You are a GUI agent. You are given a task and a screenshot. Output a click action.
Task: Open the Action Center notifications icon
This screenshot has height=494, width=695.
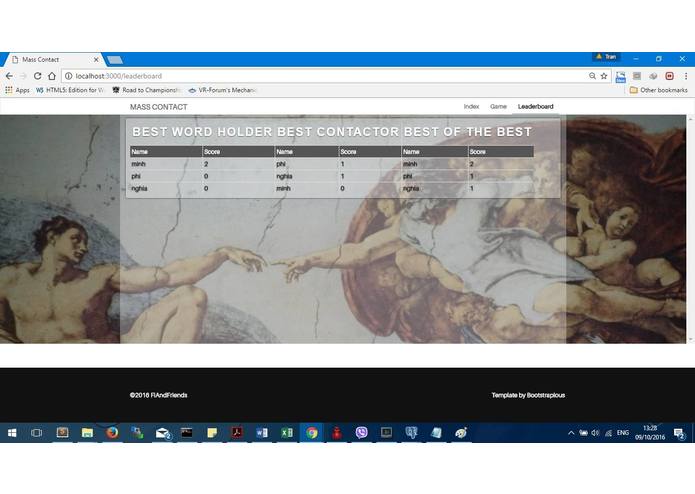(x=679, y=433)
